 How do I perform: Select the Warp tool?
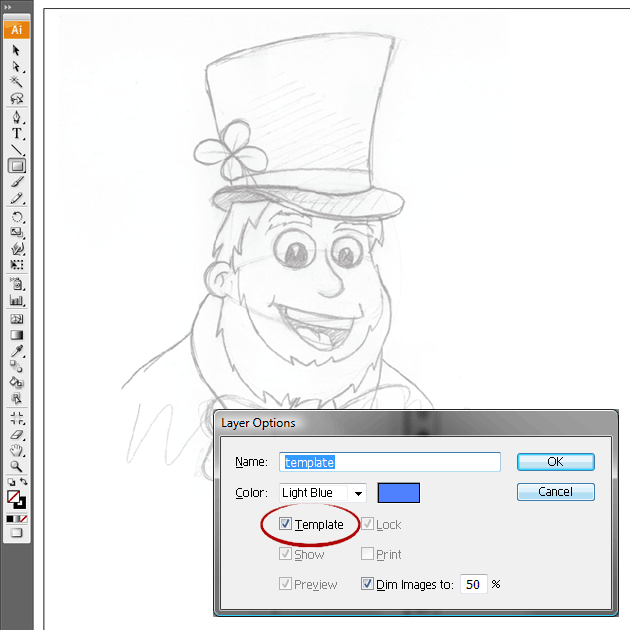pyautogui.click(x=17, y=249)
